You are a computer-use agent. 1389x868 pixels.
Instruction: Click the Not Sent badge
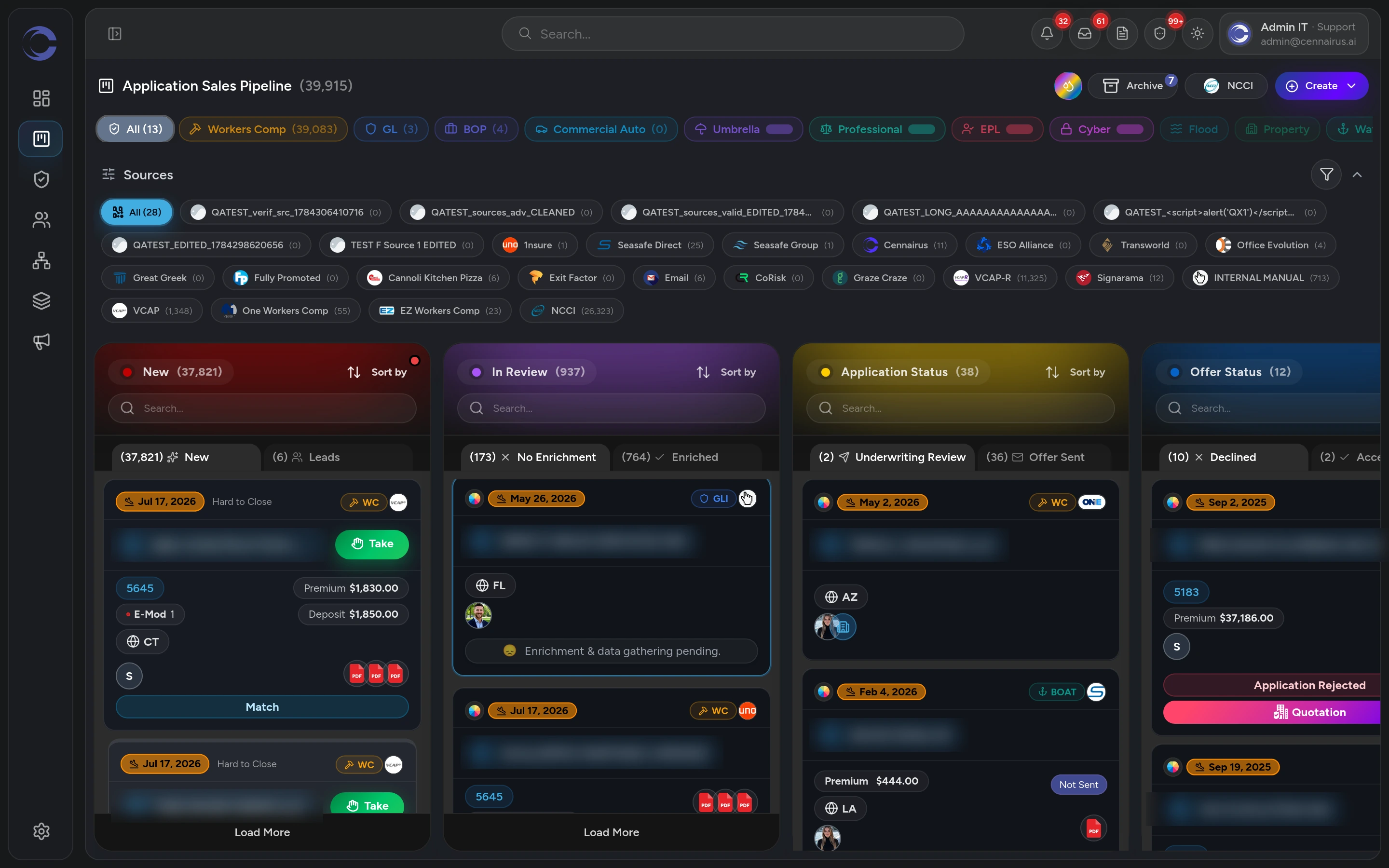[x=1078, y=785]
